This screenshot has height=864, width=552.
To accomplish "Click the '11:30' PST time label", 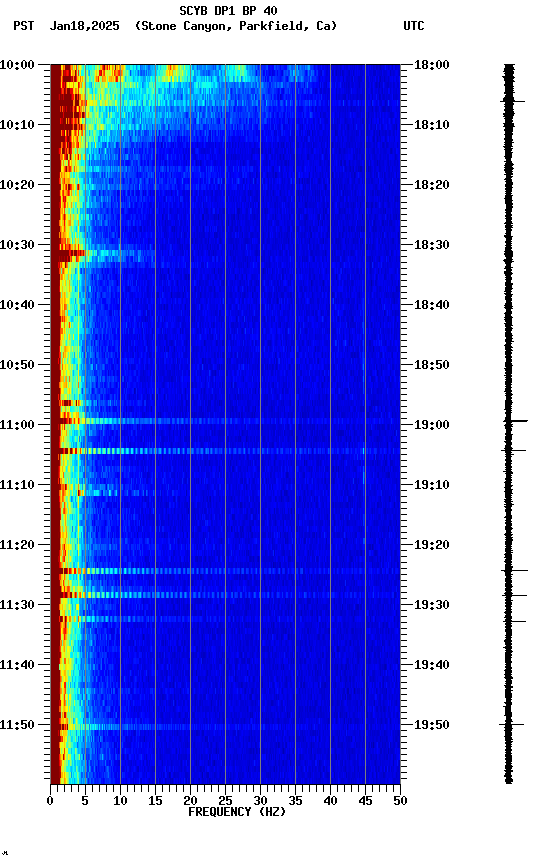I will click(x=17, y=605).
